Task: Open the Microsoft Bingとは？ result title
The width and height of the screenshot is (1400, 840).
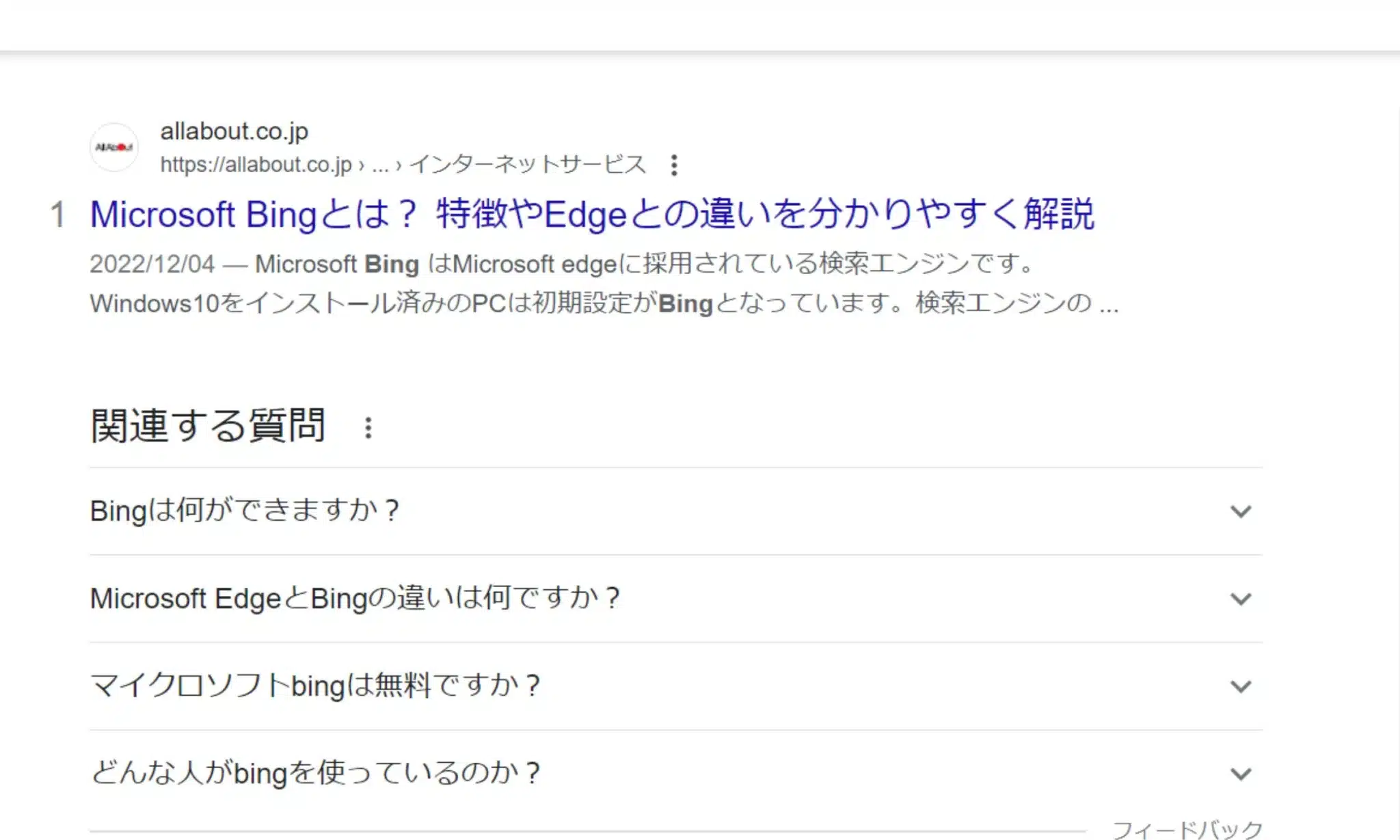Action: click(592, 214)
